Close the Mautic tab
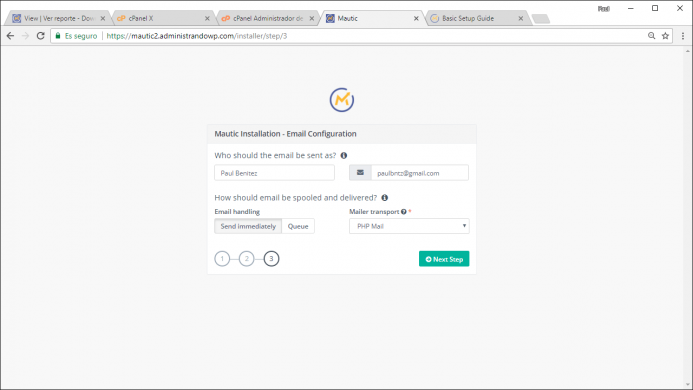Viewport: 693px width, 390px height. point(416,19)
